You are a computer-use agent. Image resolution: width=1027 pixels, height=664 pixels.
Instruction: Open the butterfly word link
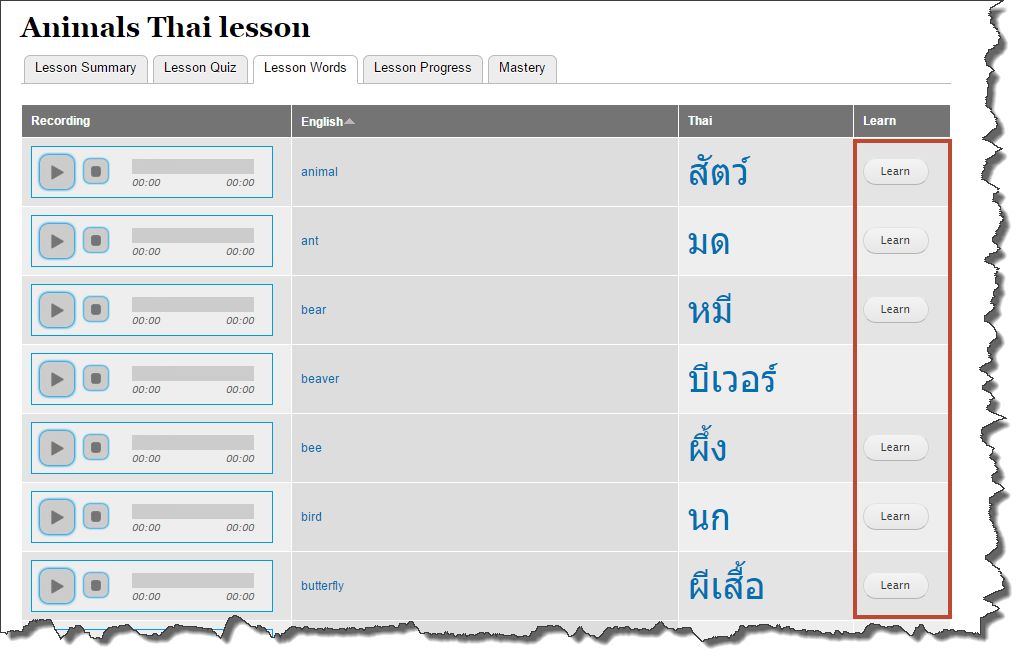322,586
